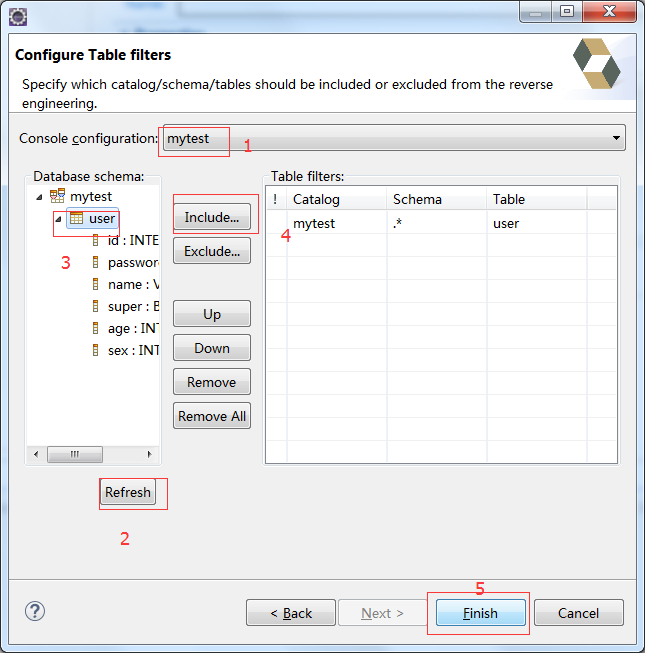Move filter Up
Viewport: 645px width, 653px height.
(212, 314)
